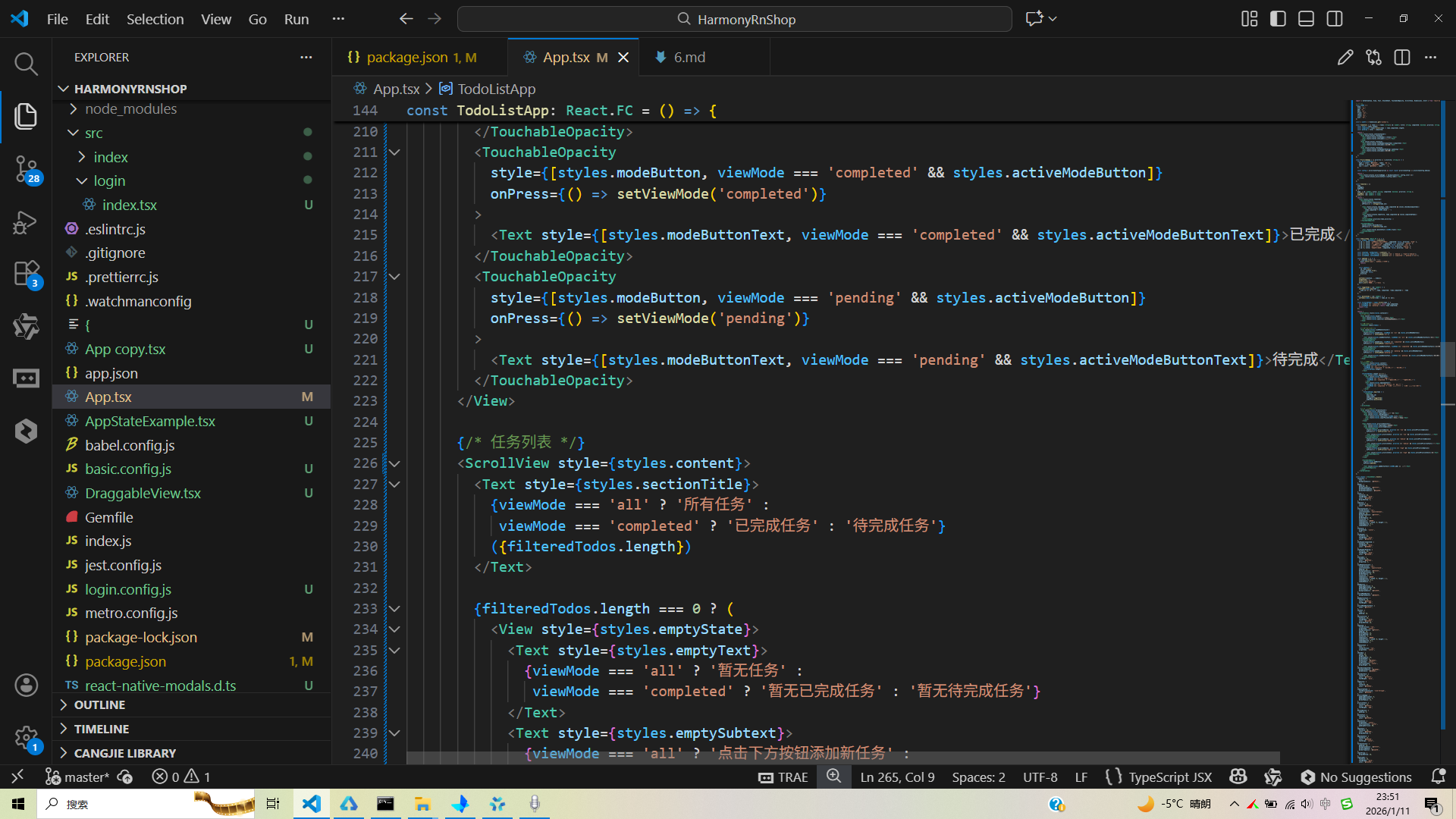Click the TypeScript JSX language mode

click(x=1169, y=777)
